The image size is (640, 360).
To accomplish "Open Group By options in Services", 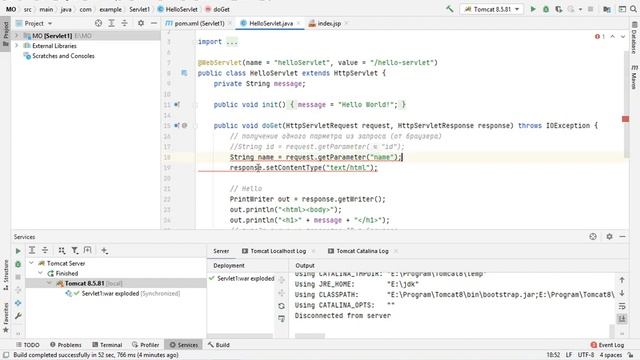I will 62,250.
